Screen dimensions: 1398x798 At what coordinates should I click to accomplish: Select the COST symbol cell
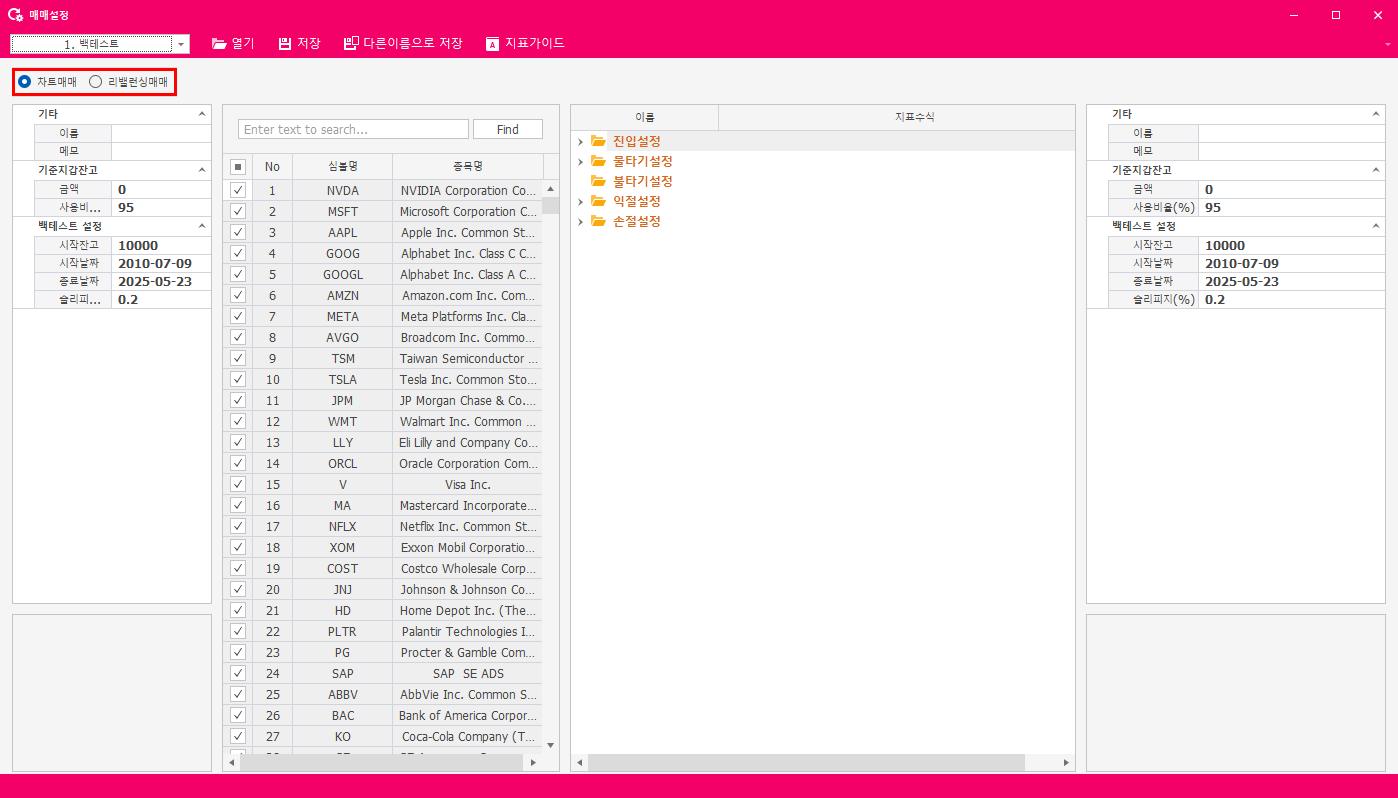click(342, 568)
